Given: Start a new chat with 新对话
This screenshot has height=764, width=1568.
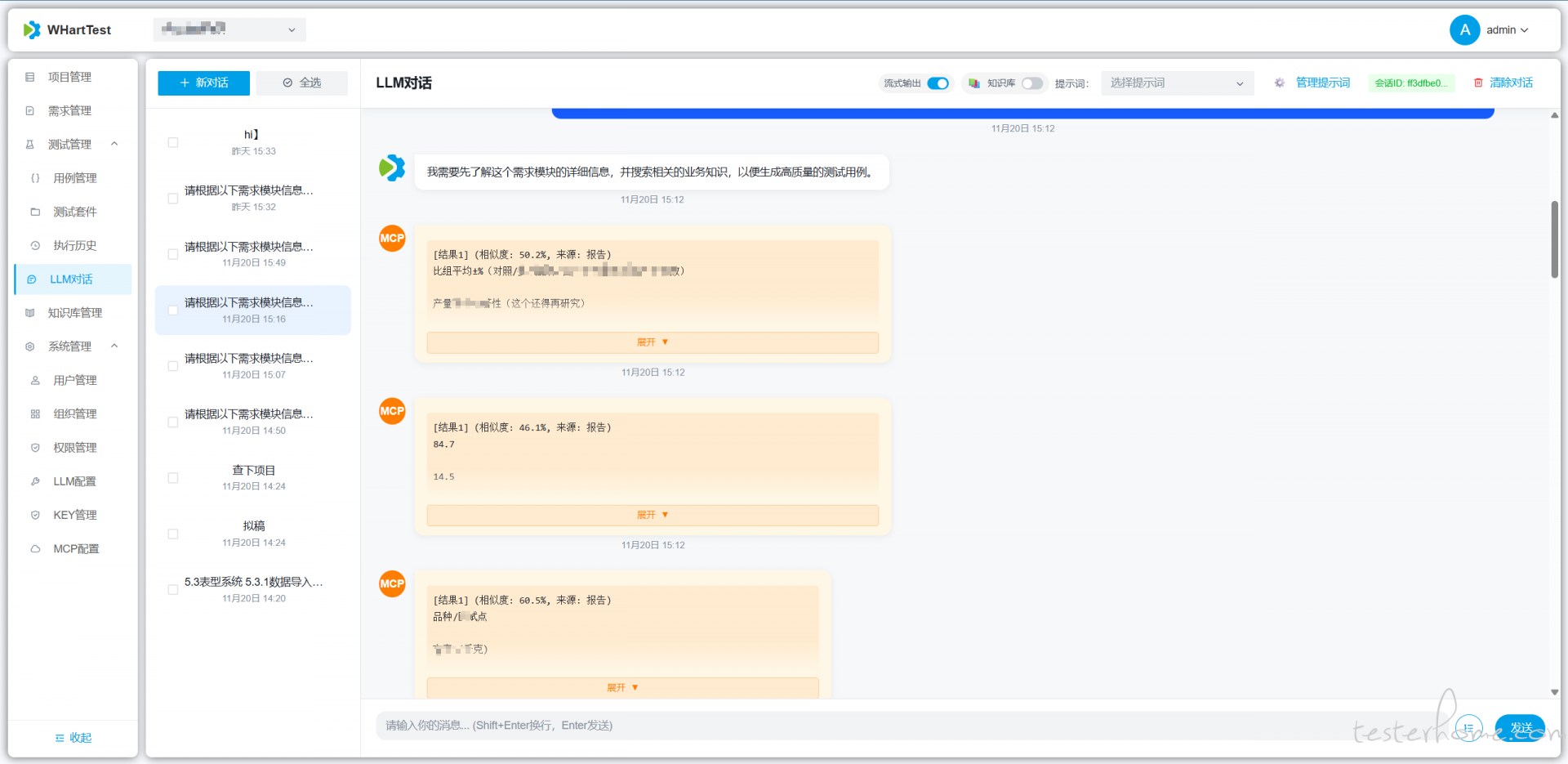Looking at the screenshot, I should click(203, 83).
